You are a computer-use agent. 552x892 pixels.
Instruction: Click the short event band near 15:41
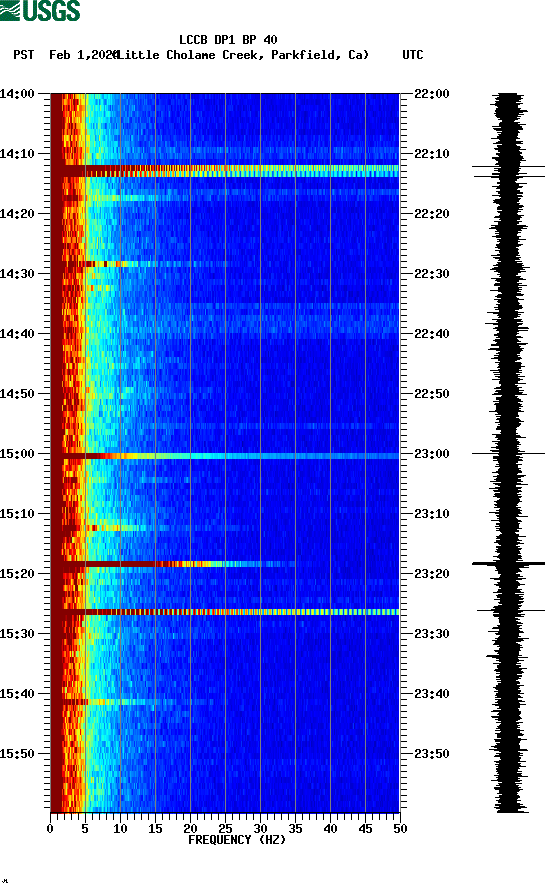coord(134,702)
